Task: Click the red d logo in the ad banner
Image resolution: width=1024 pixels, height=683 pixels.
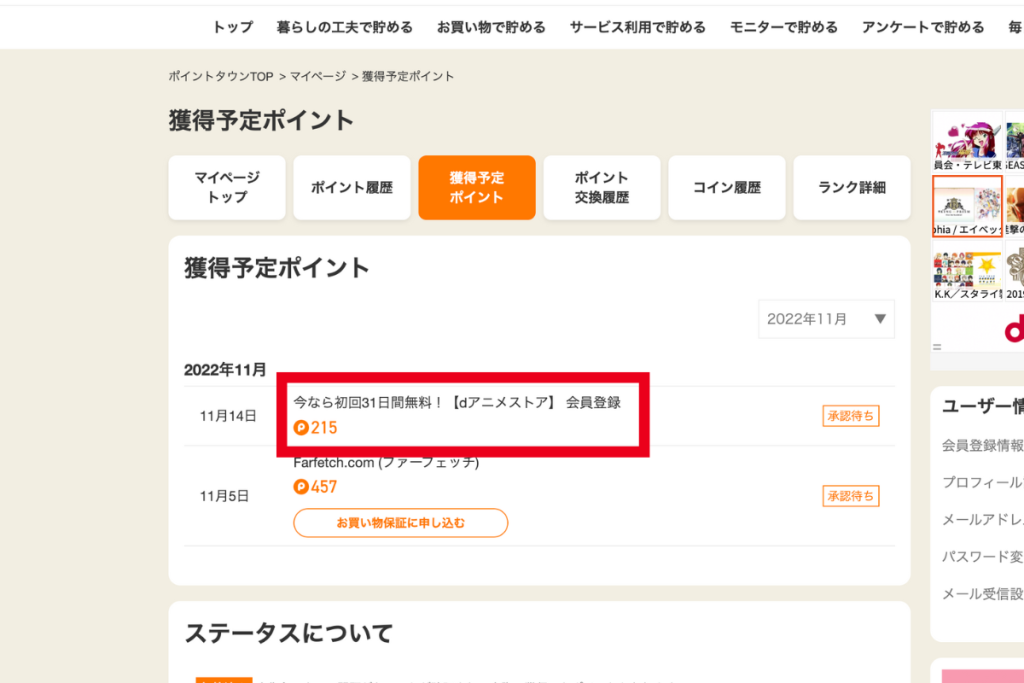Action: [x=1014, y=330]
